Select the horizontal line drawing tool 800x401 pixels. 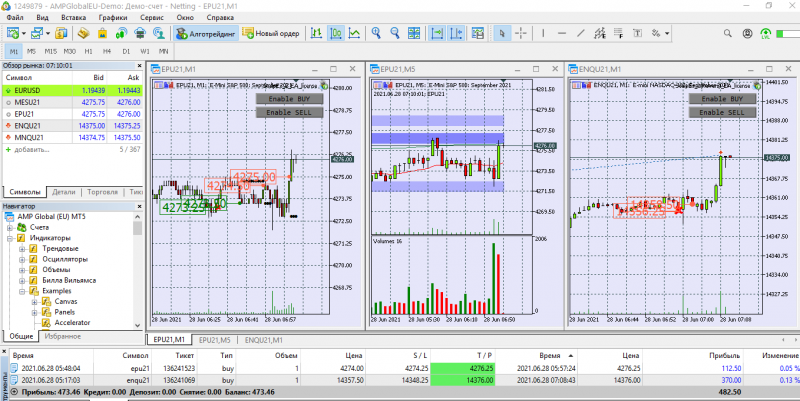click(562, 34)
